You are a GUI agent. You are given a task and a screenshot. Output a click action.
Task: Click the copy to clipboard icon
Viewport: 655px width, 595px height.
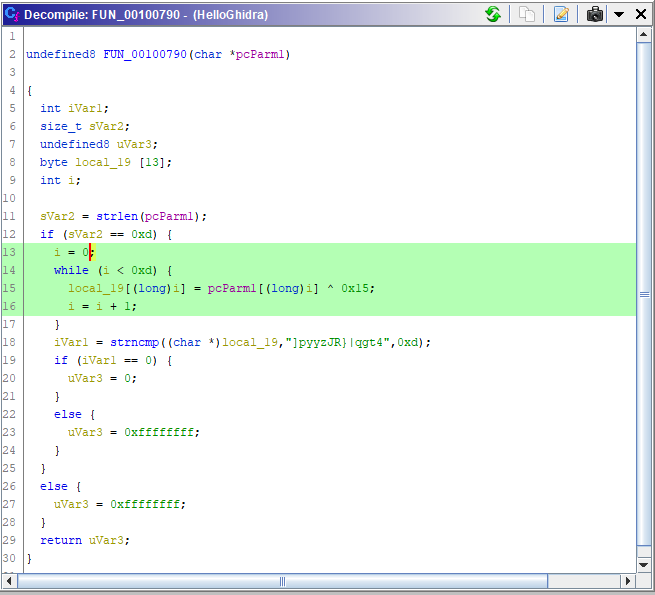pos(526,14)
